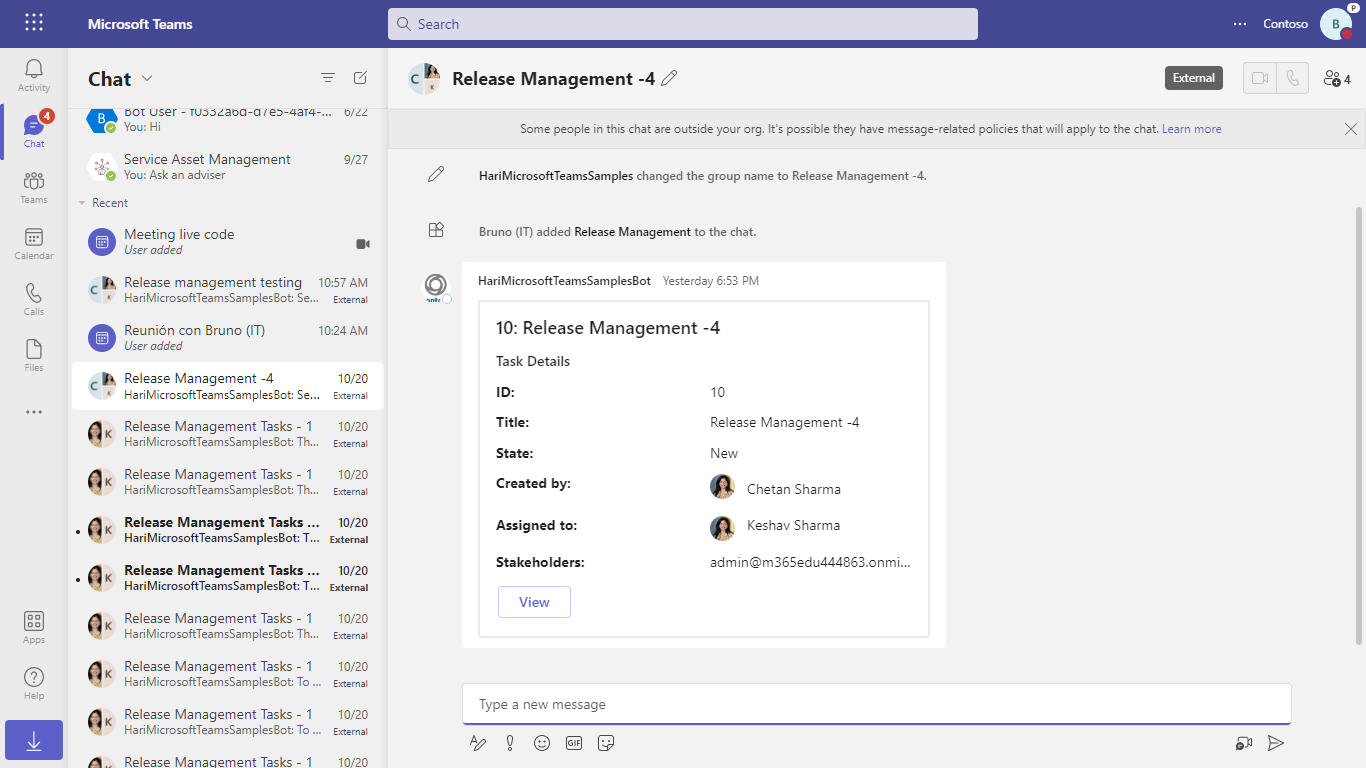This screenshot has width=1366, height=768.
Task: Dismiss the external org notice
Action: [1351, 129]
